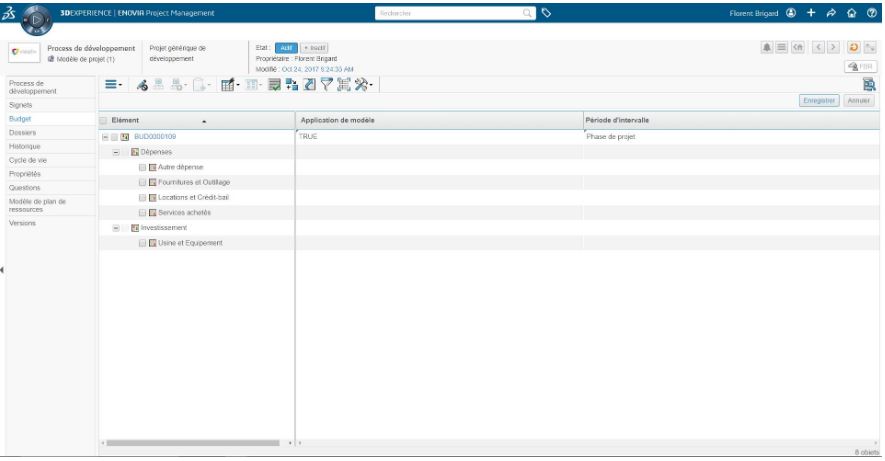Open Historique in the side menu

[24, 147]
